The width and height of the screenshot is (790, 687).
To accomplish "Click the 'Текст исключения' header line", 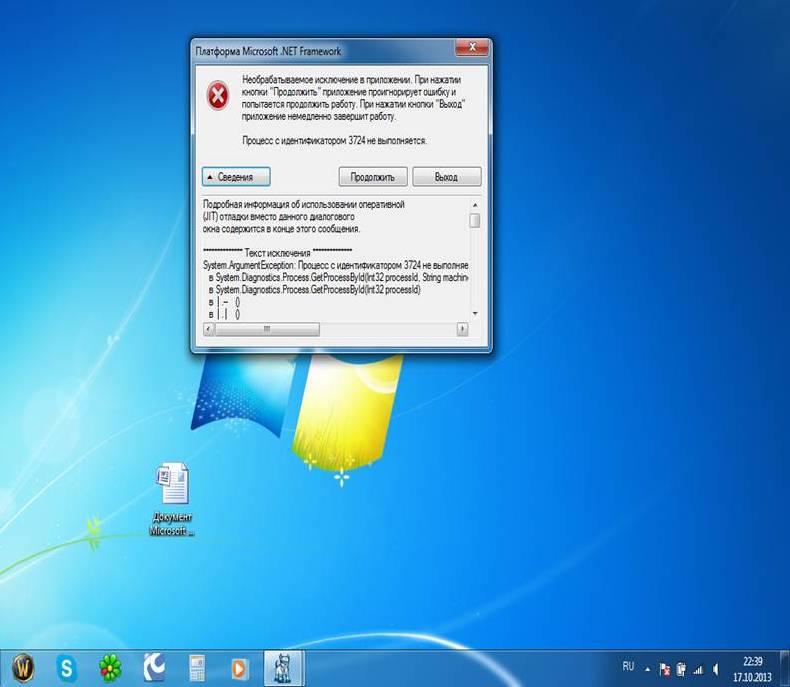I will [278, 253].
